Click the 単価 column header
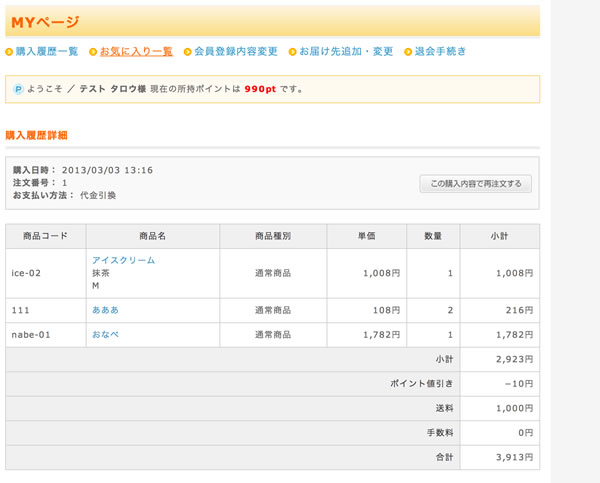600x483 pixels. point(367,236)
